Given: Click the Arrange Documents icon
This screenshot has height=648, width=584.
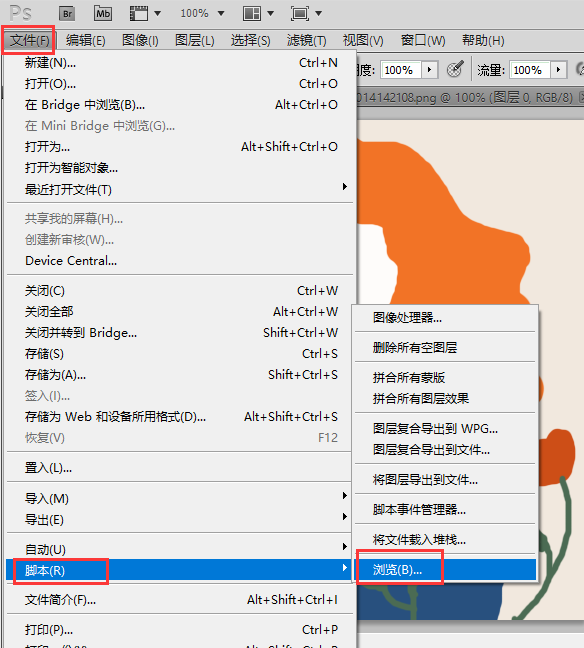Looking at the screenshot, I should 252,14.
